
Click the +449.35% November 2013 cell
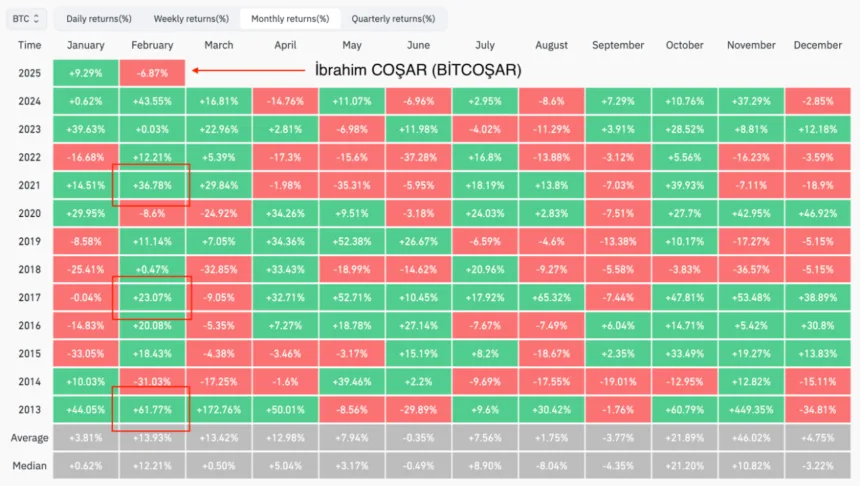pos(751,409)
